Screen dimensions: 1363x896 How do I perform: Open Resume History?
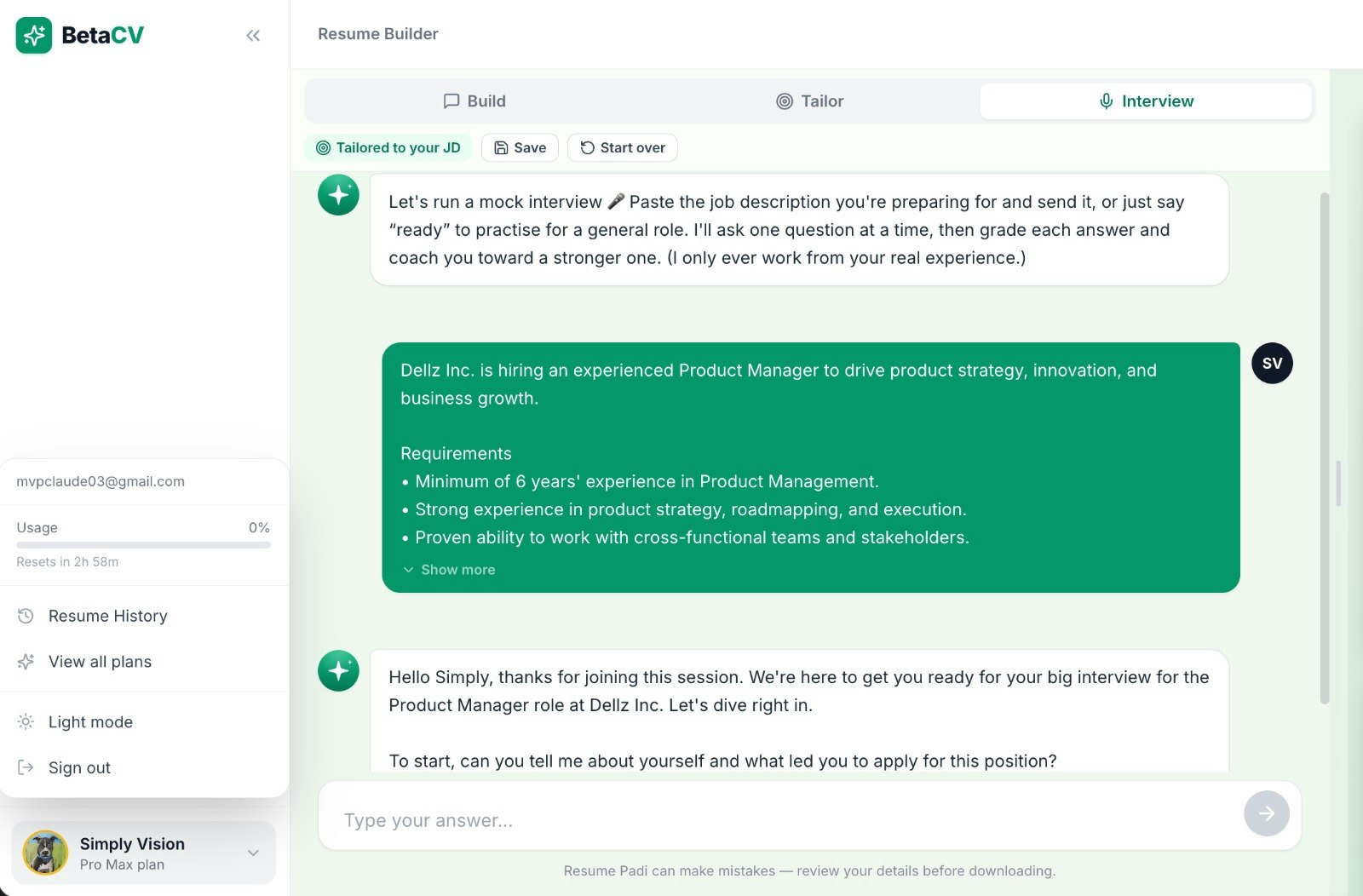pyautogui.click(x=145, y=616)
